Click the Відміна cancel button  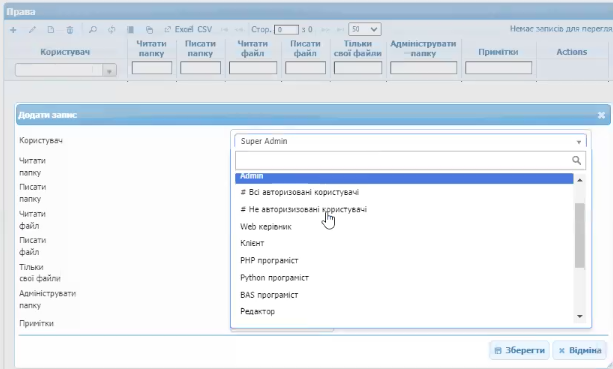[580, 350]
